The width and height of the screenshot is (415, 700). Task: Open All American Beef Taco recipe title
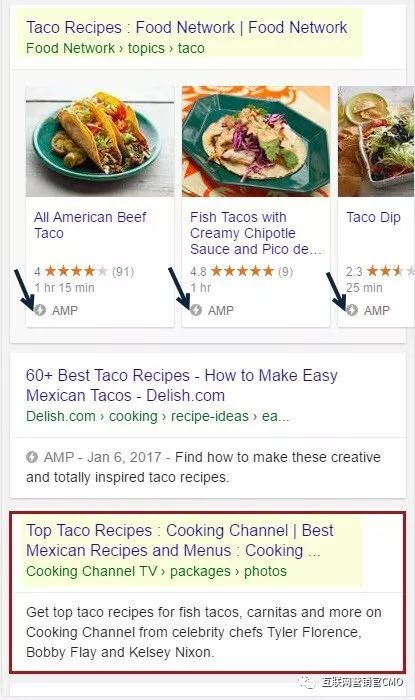[x=90, y=225]
